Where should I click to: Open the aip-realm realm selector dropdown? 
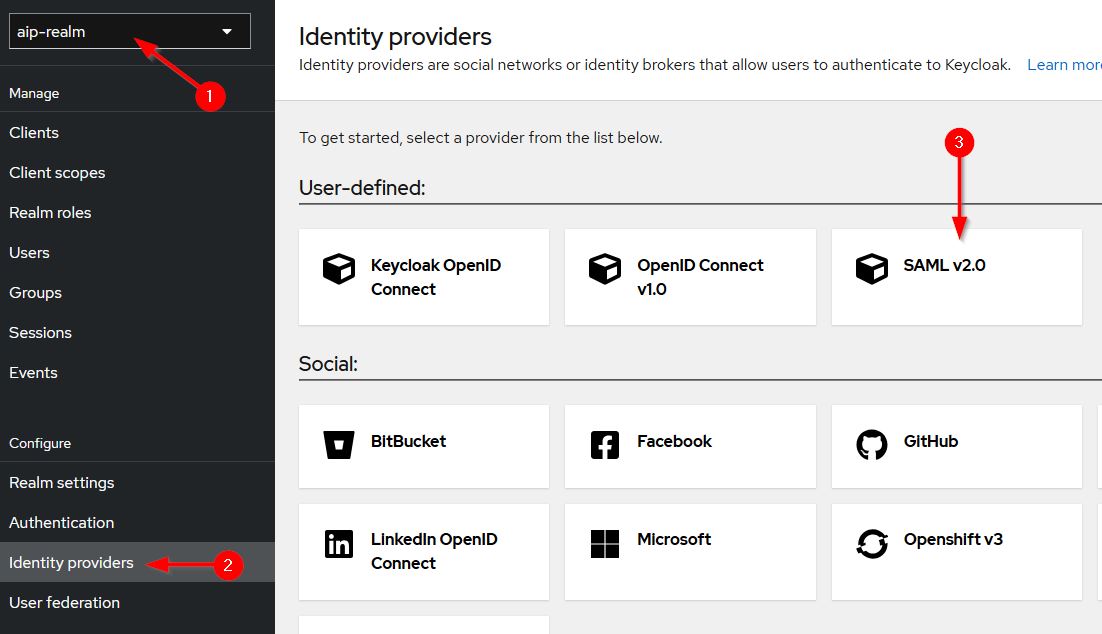coord(129,32)
